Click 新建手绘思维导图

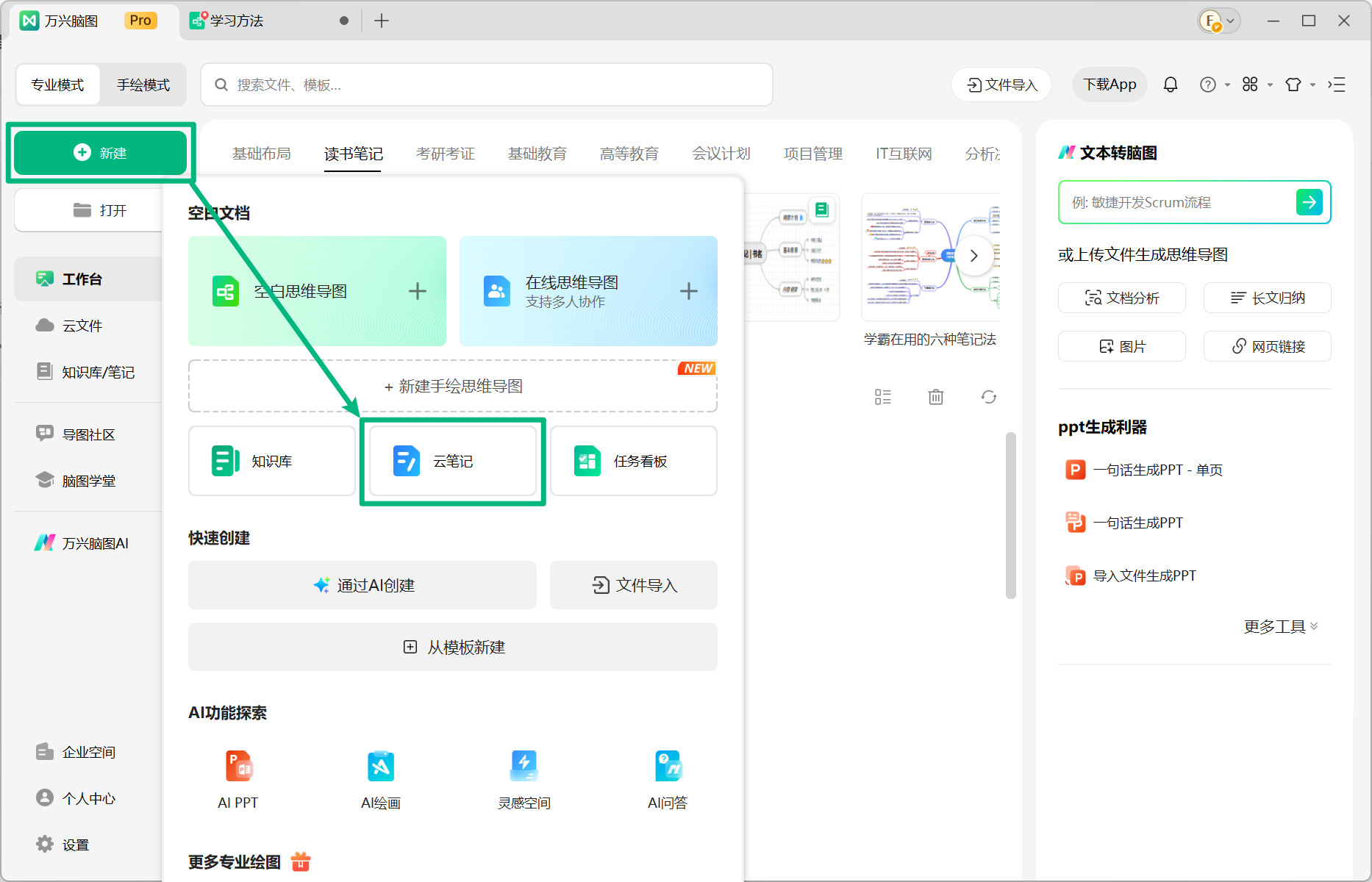pyautogui.click(x=453, y=386)
